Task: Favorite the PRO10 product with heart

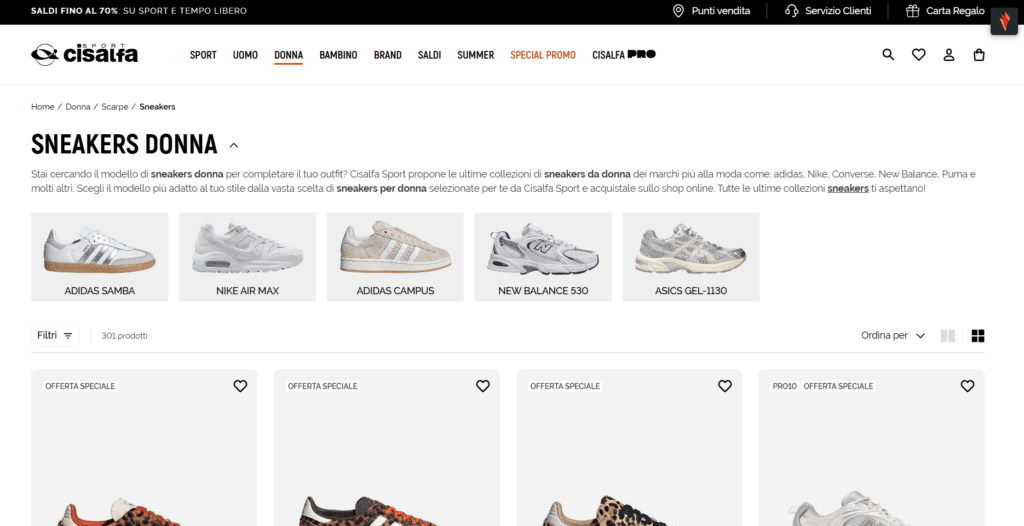Action: pyautogui.click(x=967, y=386)
